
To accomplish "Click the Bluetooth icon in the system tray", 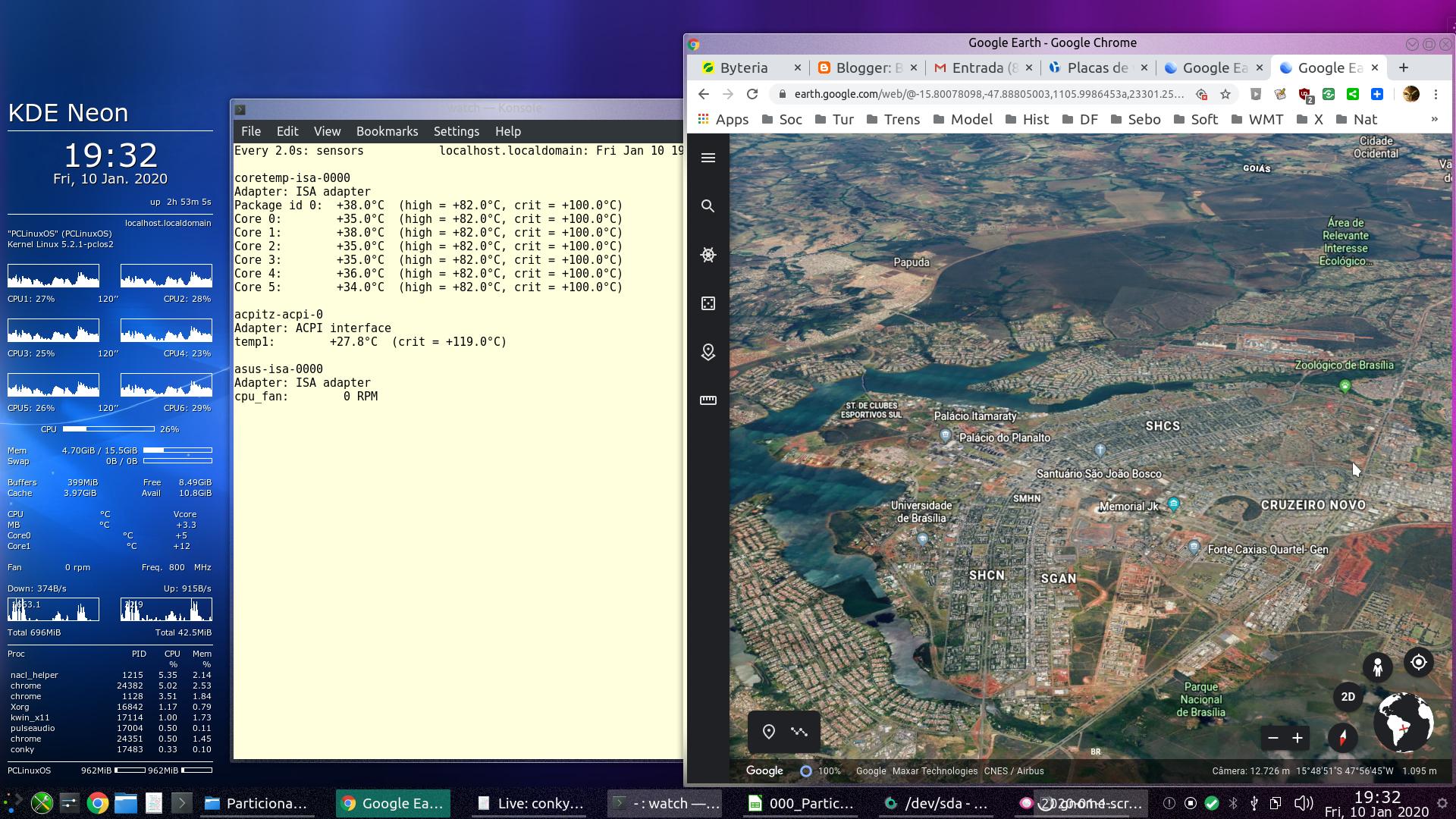I will (1233, 803).
